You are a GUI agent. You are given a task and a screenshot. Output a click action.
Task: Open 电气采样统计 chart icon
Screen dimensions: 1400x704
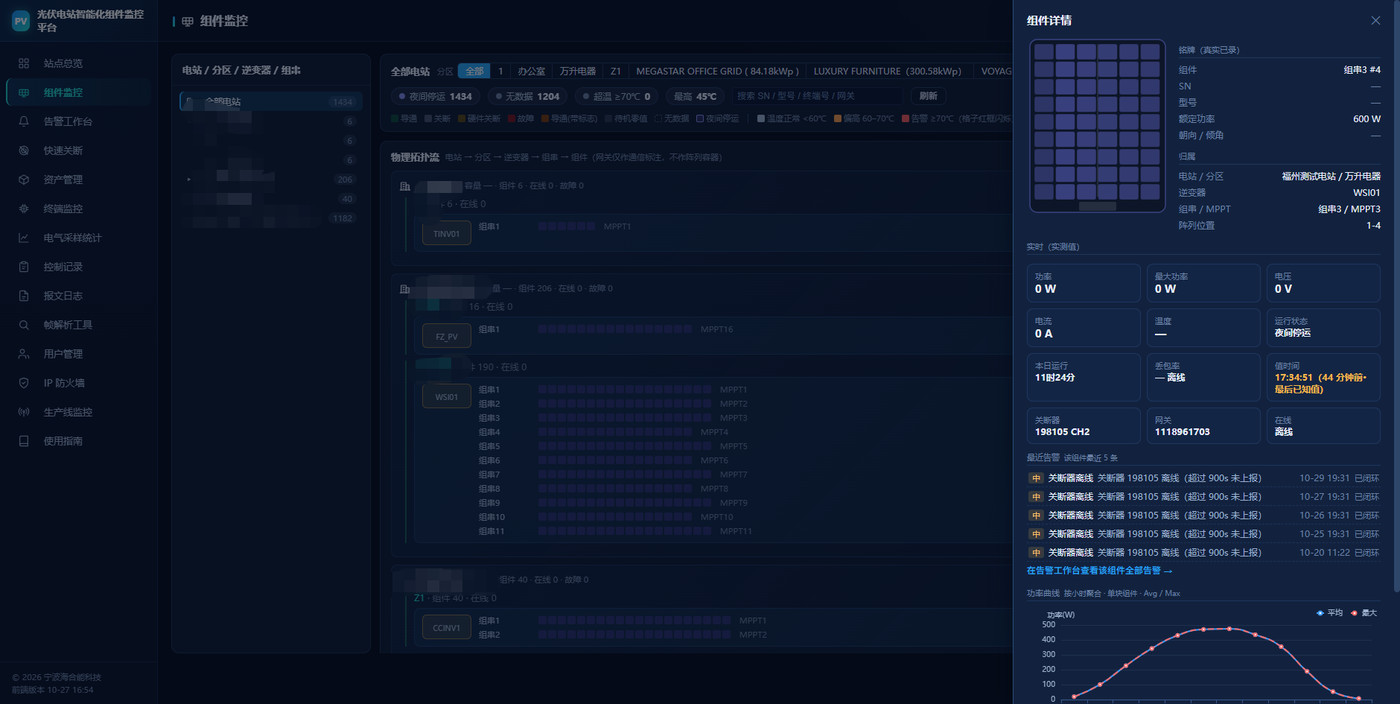tap(24, 238)
